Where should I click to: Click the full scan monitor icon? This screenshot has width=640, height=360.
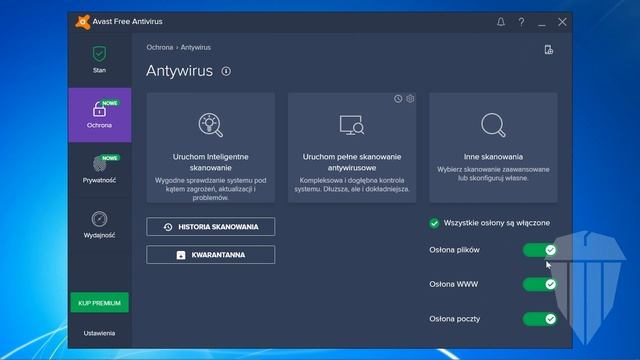coord(352,125)
